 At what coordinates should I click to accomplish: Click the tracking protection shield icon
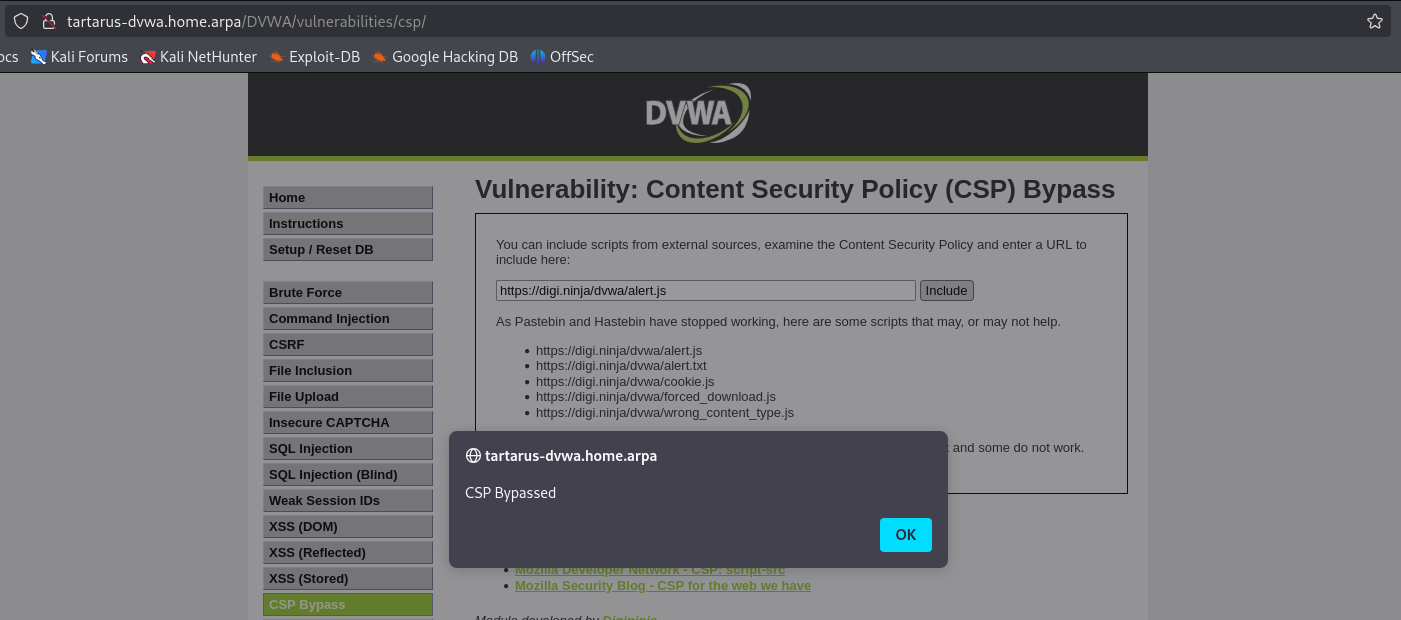click(20, 20)
